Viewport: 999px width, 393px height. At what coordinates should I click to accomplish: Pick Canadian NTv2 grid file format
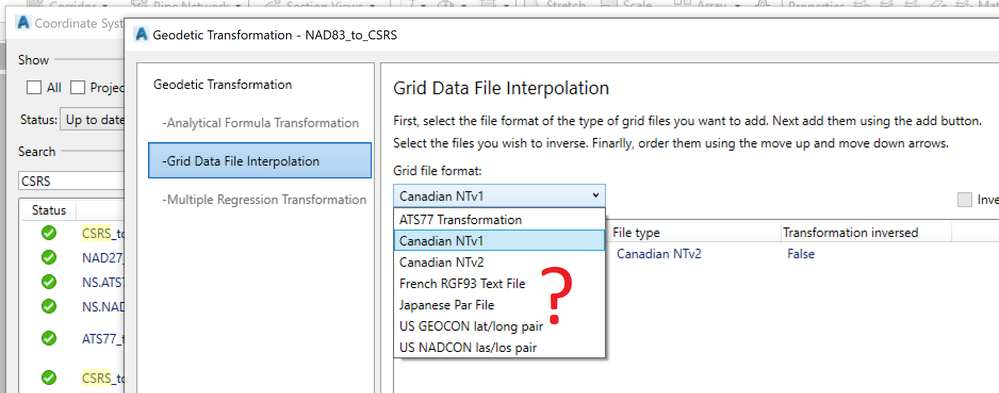[x=499, y=262]
